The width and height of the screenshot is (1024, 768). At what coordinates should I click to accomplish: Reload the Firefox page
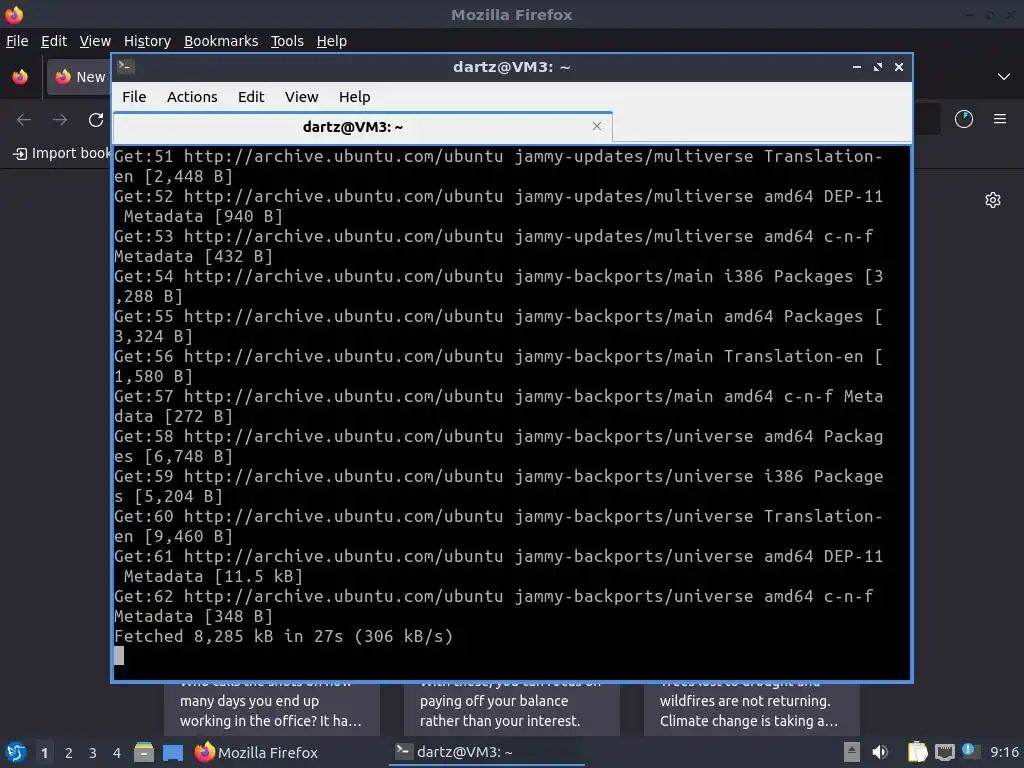coord(96,120)
